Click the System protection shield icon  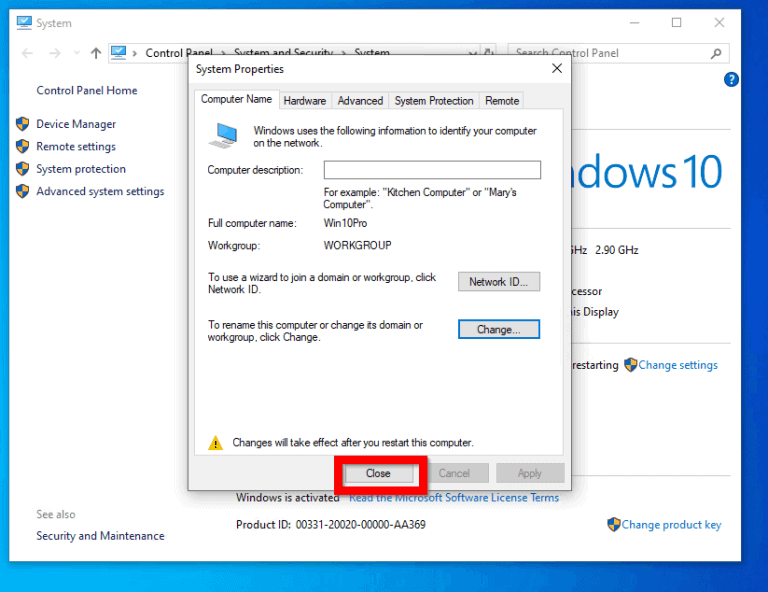(23, 169)
